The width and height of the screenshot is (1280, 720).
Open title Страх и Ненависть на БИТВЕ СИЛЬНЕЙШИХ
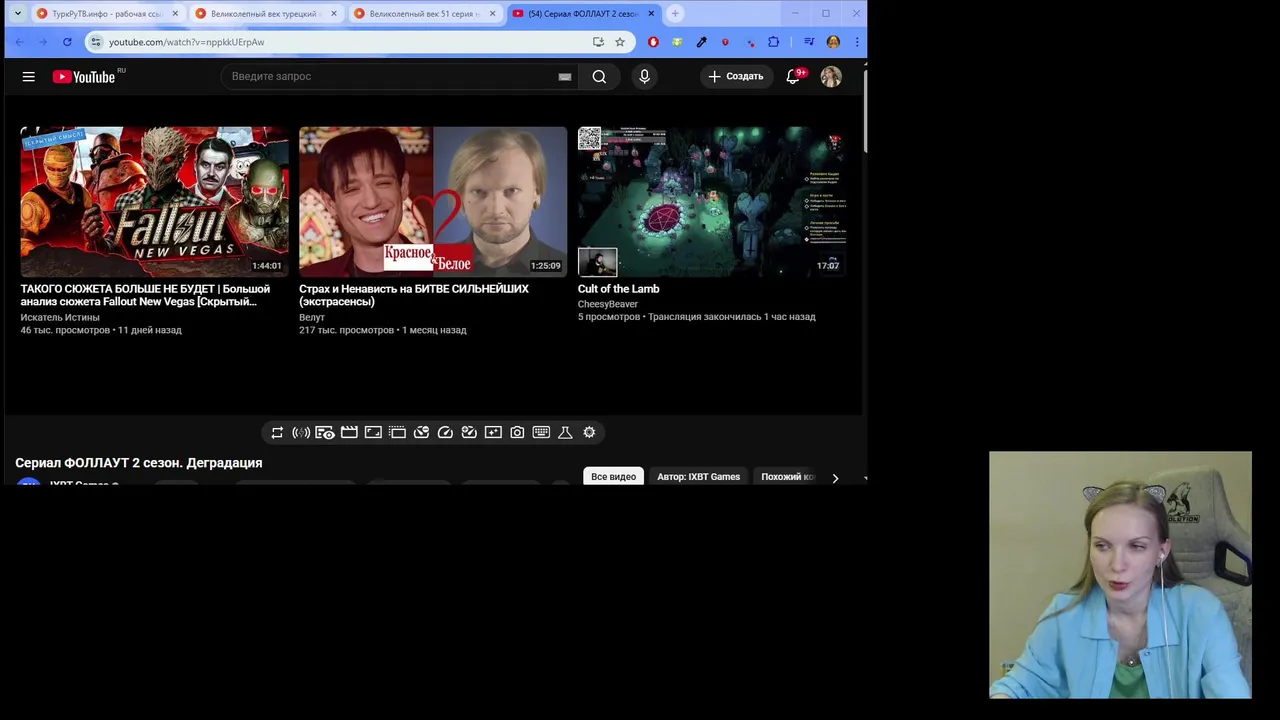tap(414, 295)
